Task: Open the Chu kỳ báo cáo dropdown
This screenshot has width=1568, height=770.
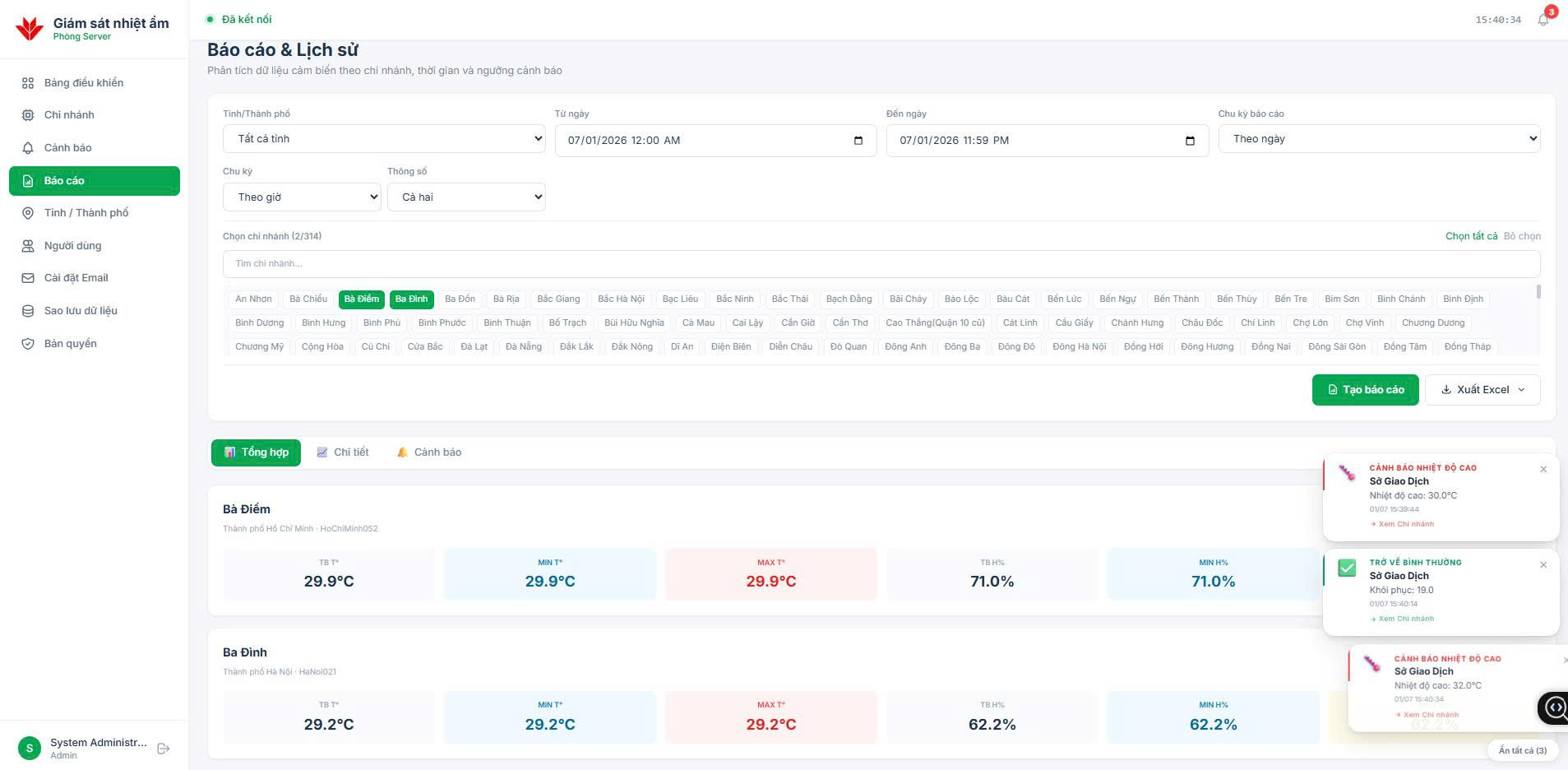Action: coord(1379,139)
